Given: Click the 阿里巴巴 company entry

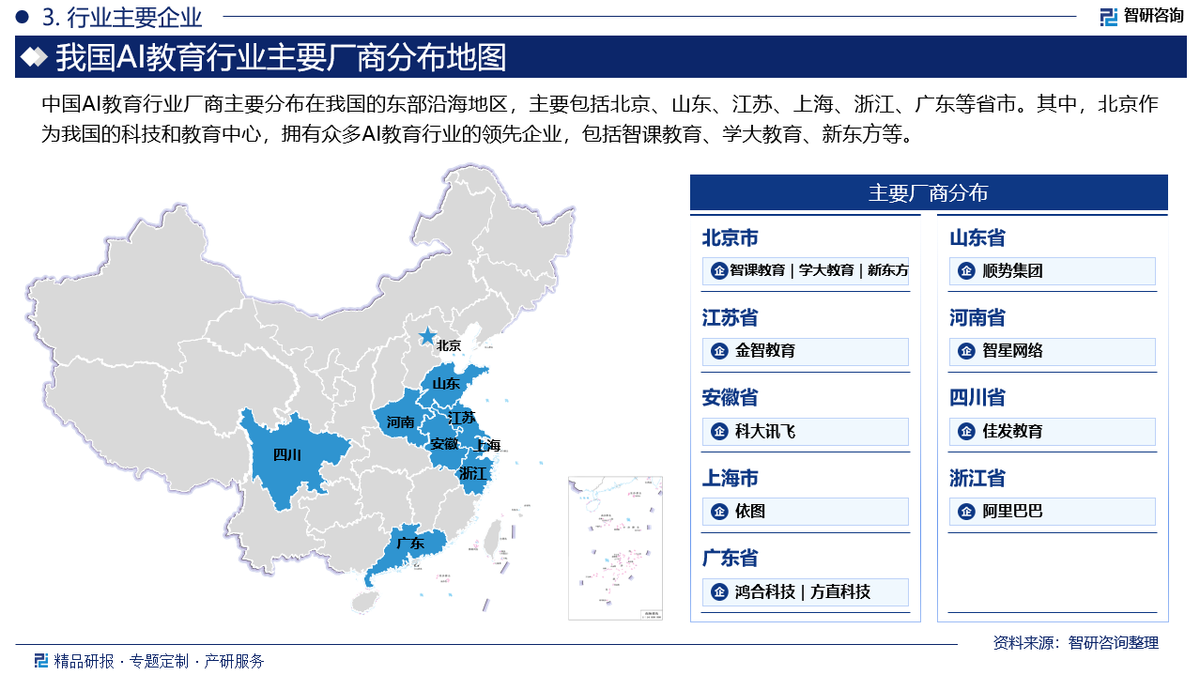Looking at the screenshot, I should 1052,511.
